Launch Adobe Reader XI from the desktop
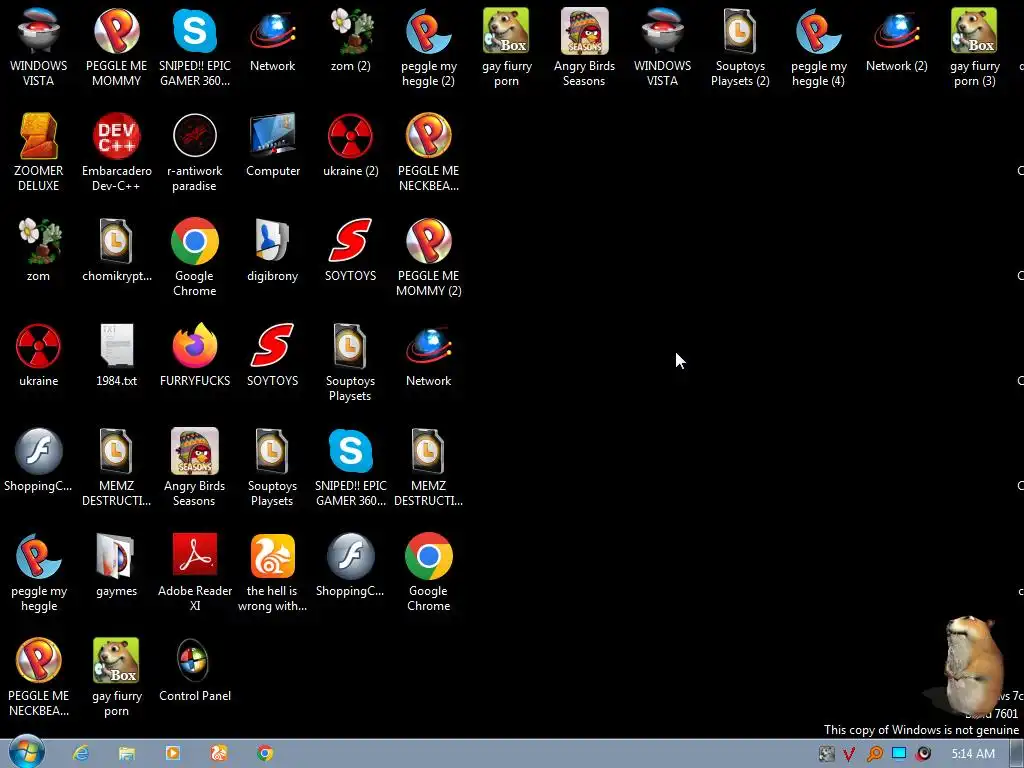 pos(195,573)
